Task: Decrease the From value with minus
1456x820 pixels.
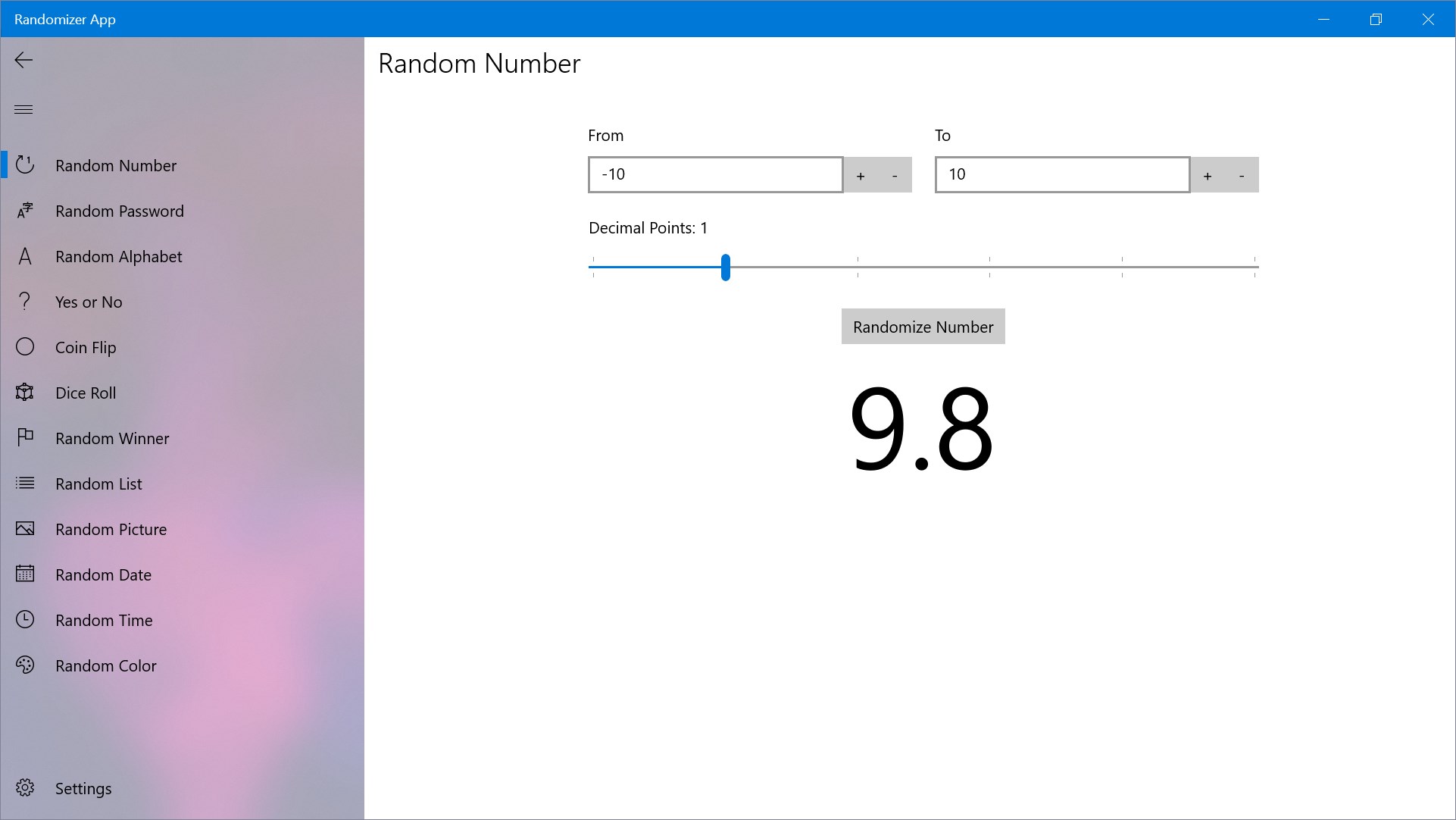Action: pyautogui.click(x=895, y=176)
